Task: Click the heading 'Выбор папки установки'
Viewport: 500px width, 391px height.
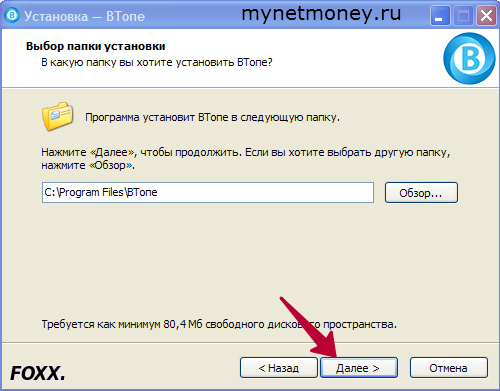Action: click(96, 46)
